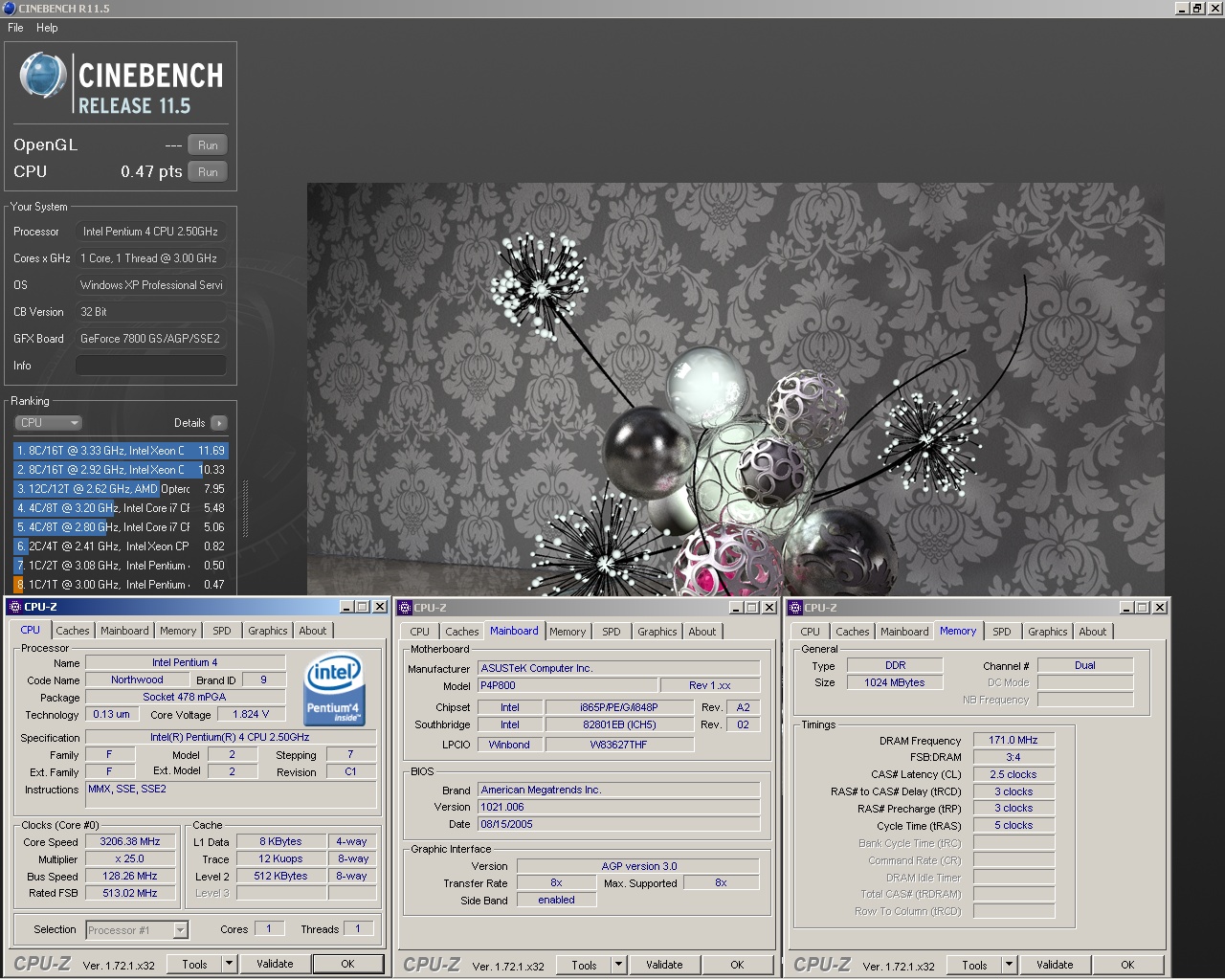Click the motherboard model field P4P800
Image resolution: width=1225 pixels, height=980 pixels.
coord(568,686)
